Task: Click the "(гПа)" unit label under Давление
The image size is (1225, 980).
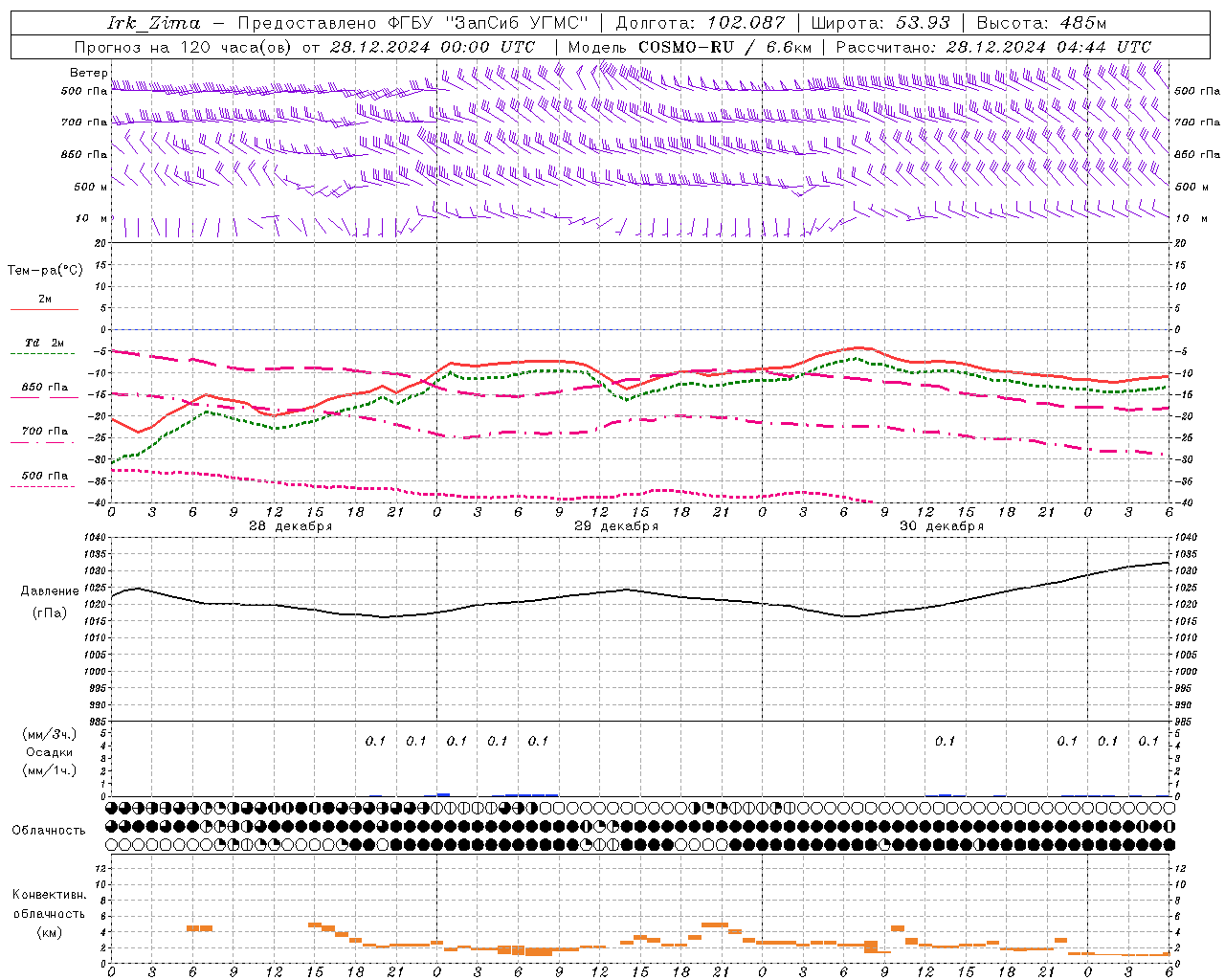Action: click(50, 613)
